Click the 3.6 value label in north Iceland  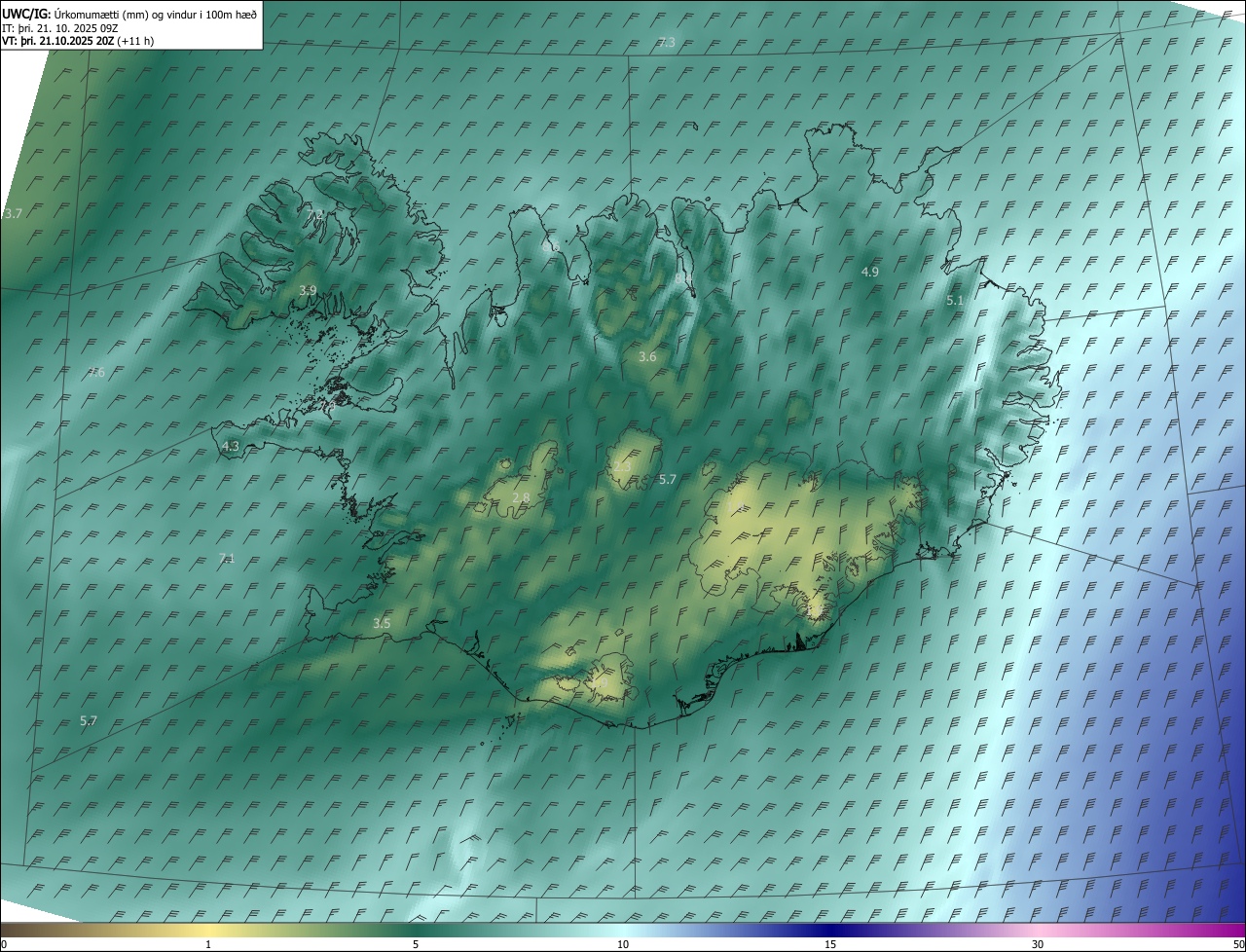coord(647,357)
